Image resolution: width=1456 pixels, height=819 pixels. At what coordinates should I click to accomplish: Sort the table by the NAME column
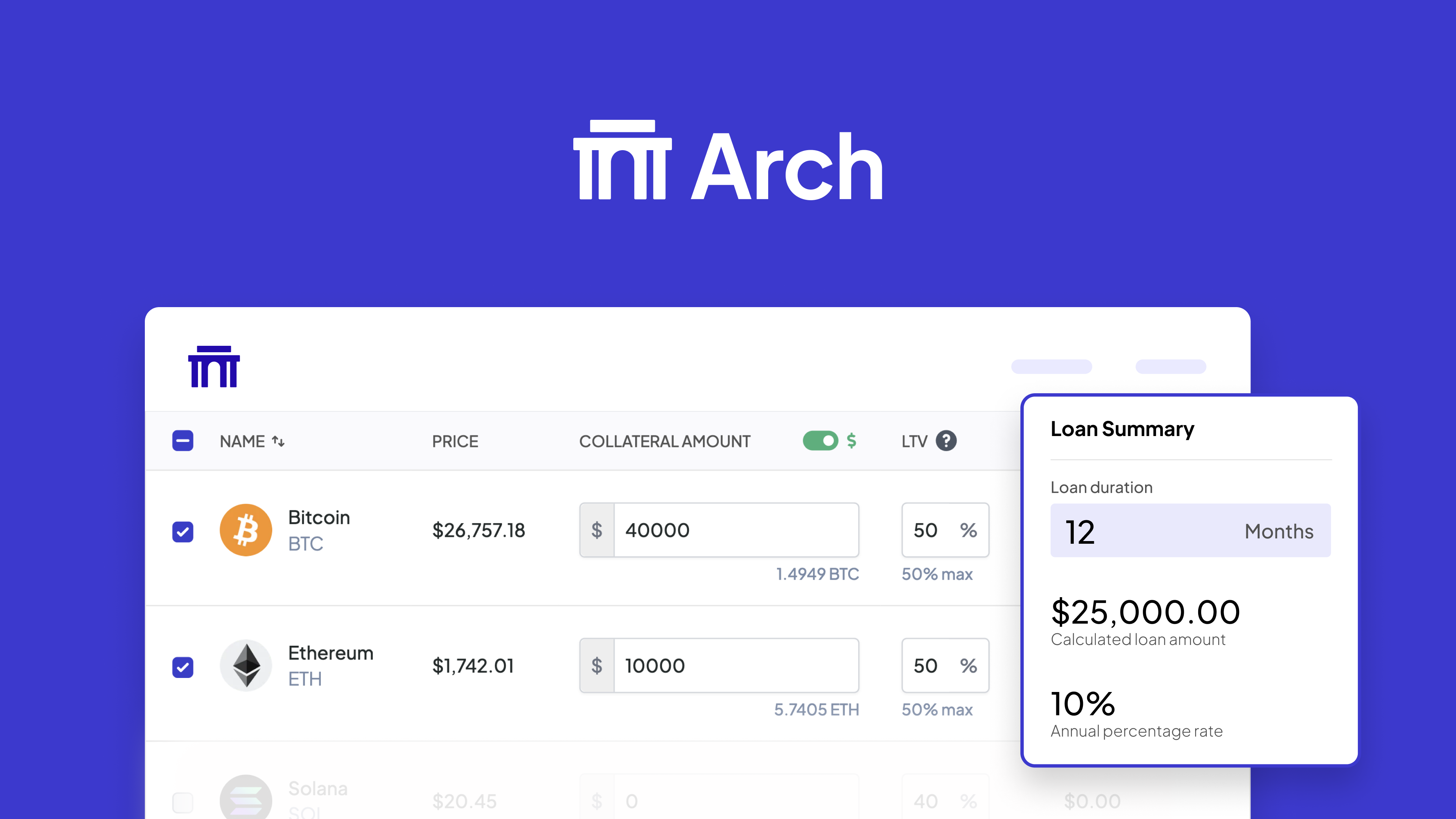(252, 441)
